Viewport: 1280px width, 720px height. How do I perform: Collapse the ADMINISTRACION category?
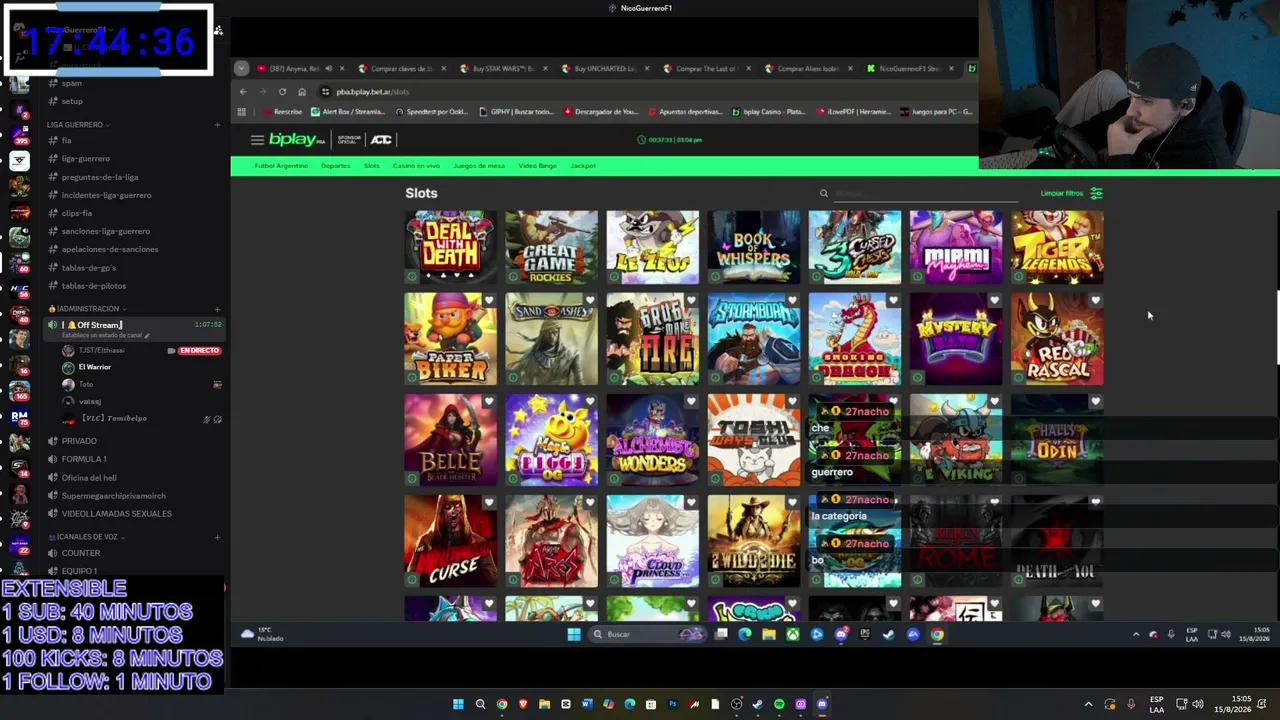click(x=85, y=309)
